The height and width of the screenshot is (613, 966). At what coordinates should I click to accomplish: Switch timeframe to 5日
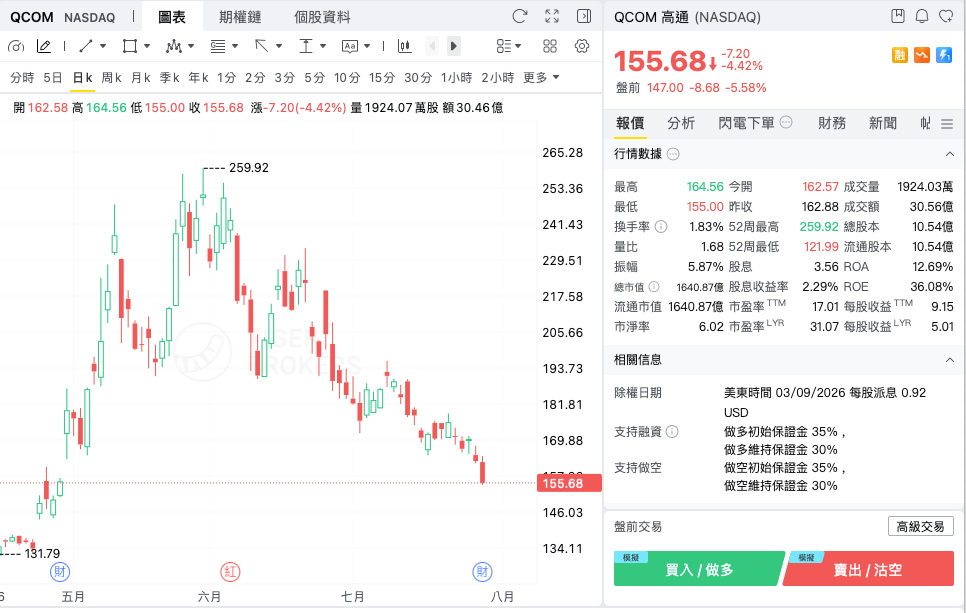click(53, 78)
